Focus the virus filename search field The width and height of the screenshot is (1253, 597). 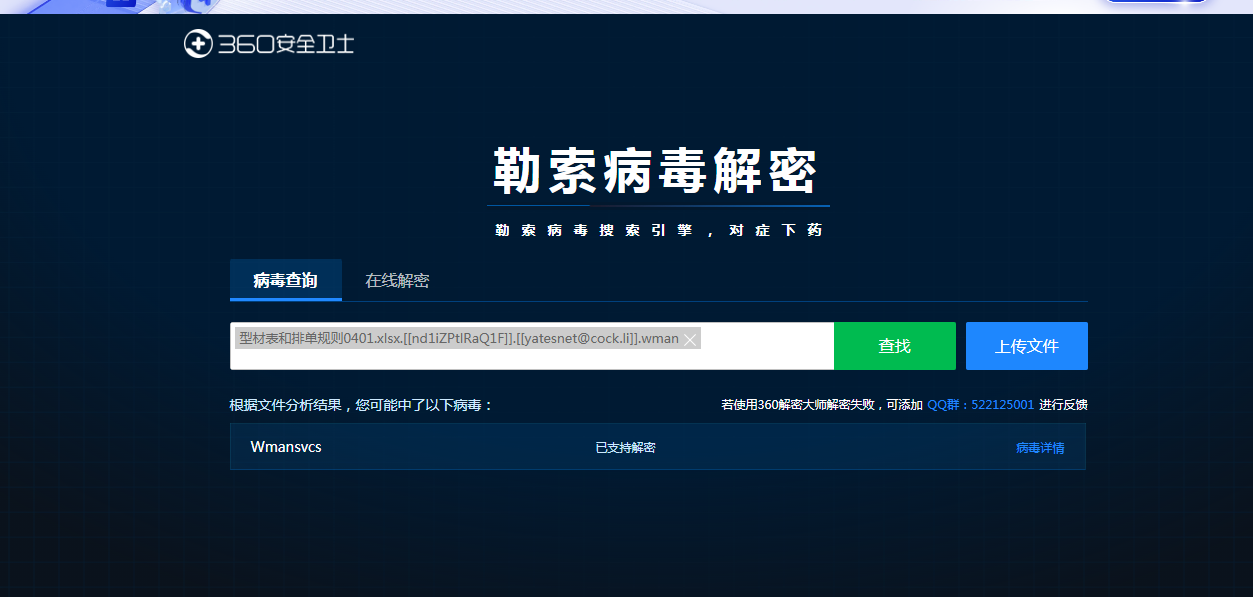tap(532, 346)
